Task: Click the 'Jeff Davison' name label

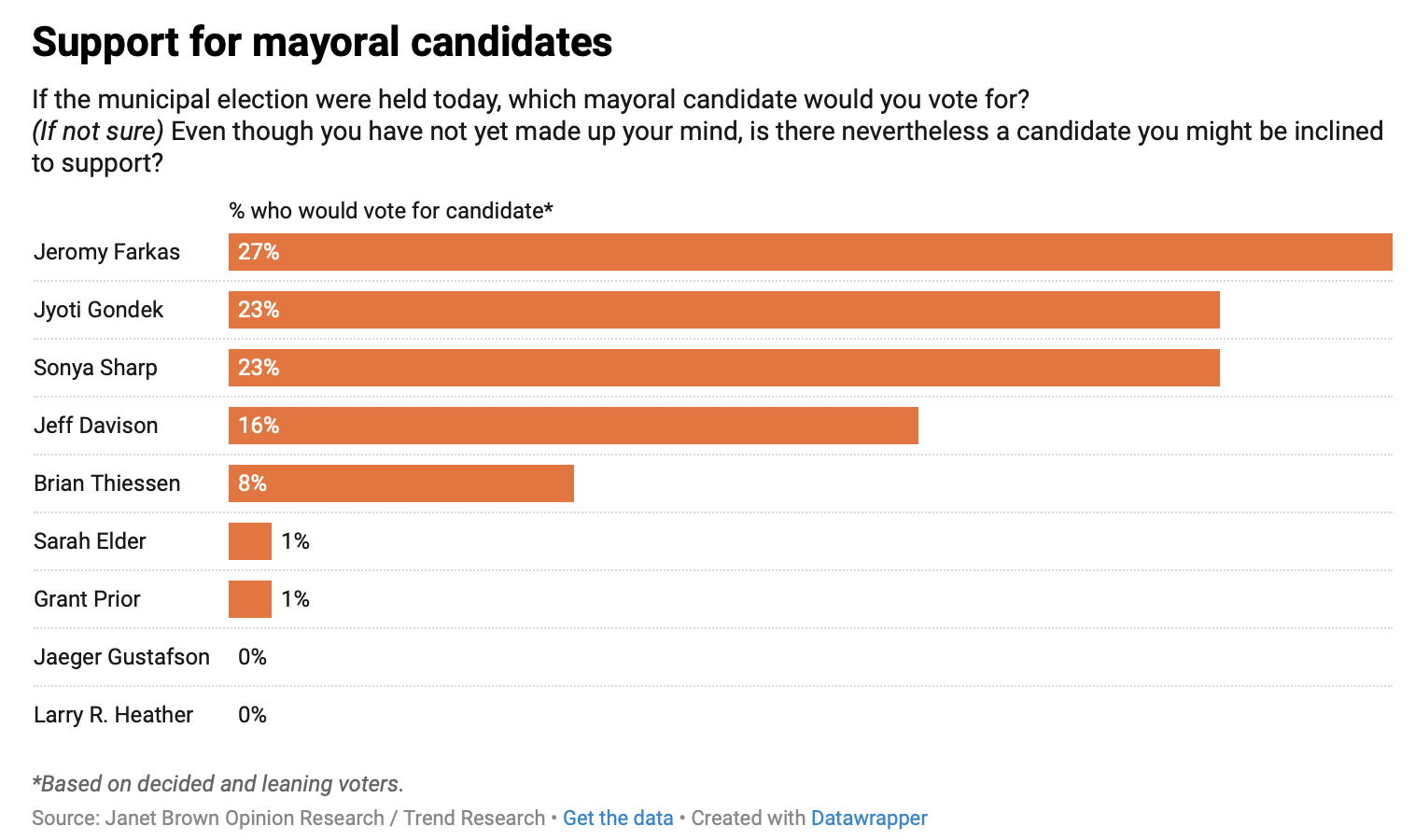Action: tap(95, 426)
